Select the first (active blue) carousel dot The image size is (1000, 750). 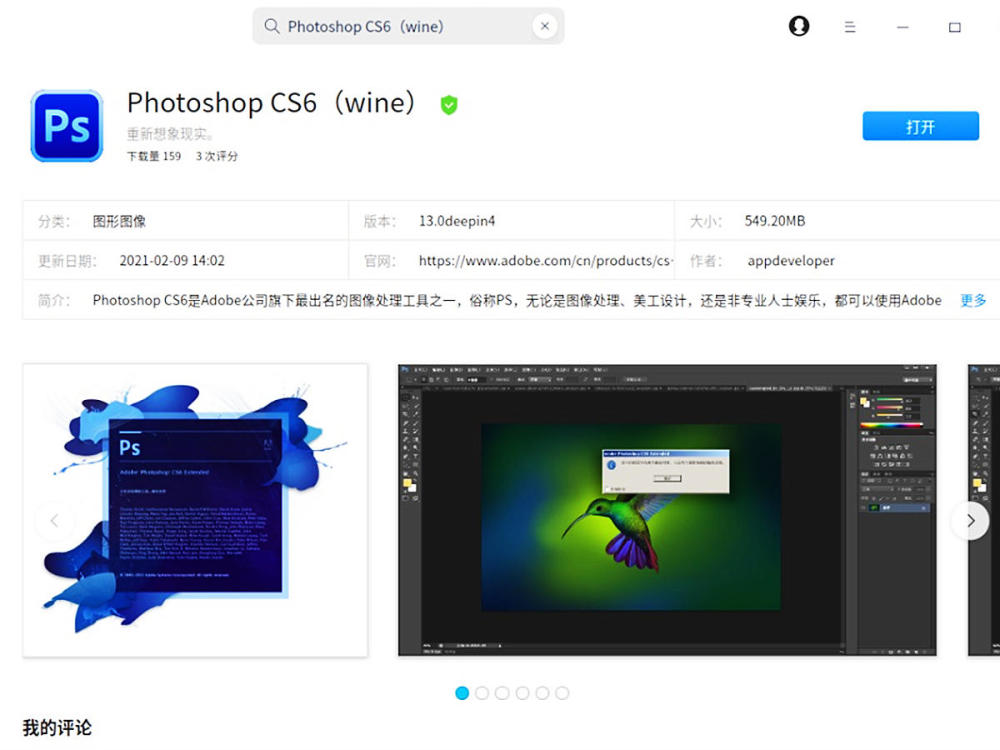(x=462, y=693)
